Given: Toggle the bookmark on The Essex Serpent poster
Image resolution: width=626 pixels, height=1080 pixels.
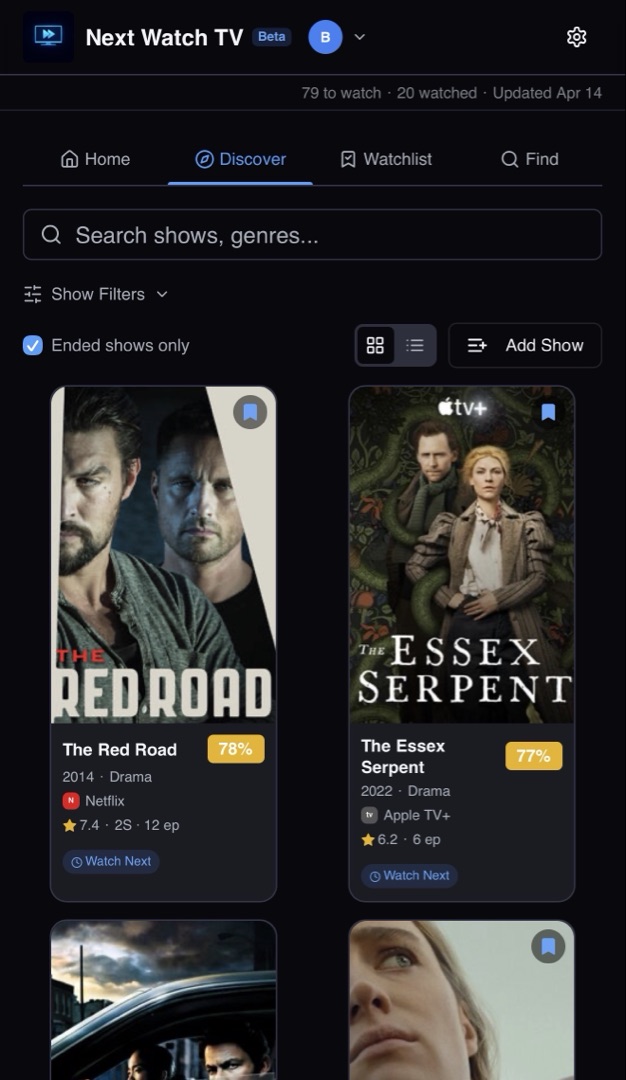Looking at the screenshot, I should click(548, 409).
